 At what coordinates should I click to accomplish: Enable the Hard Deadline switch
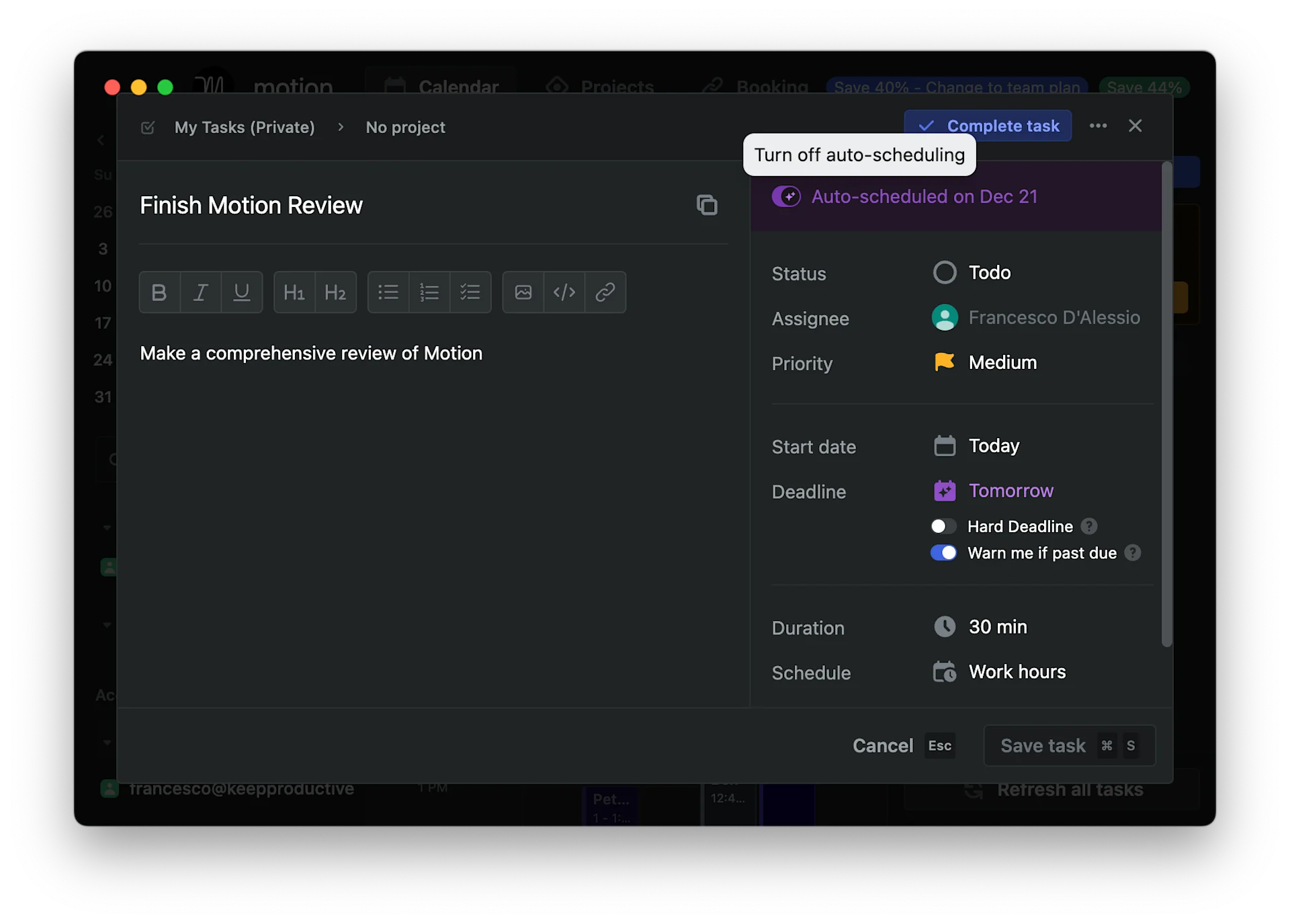(943, 526)
